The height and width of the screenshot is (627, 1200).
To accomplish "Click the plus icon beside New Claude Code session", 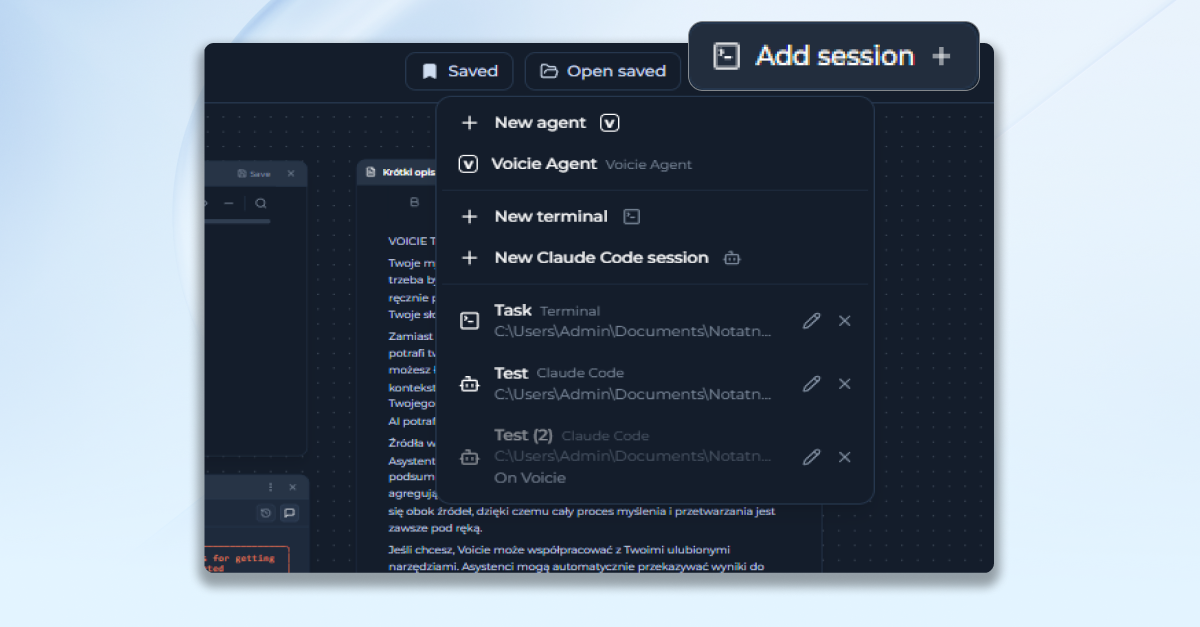I will click(x=469, y=258).
